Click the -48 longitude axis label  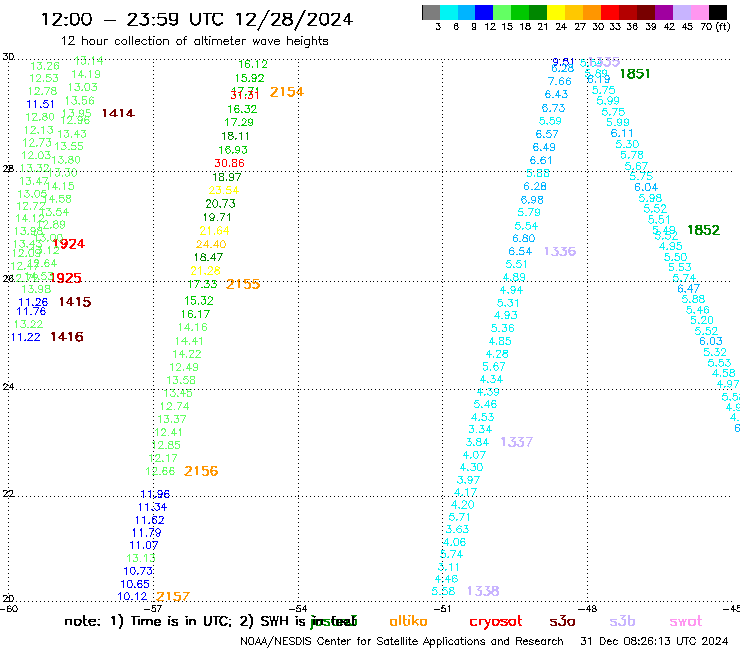point(588,609)
